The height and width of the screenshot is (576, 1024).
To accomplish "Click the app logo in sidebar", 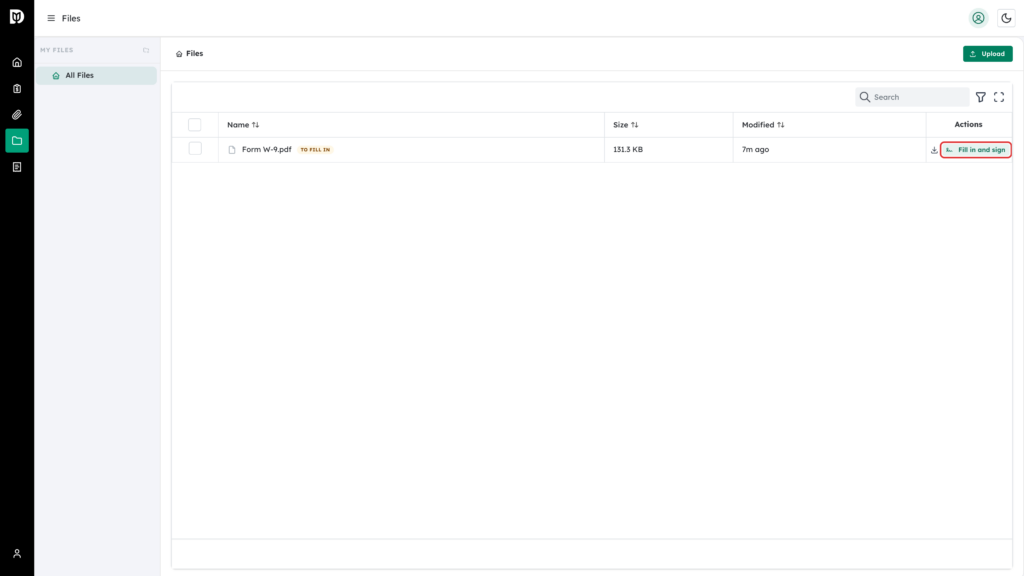I will (x=17, y=17).
